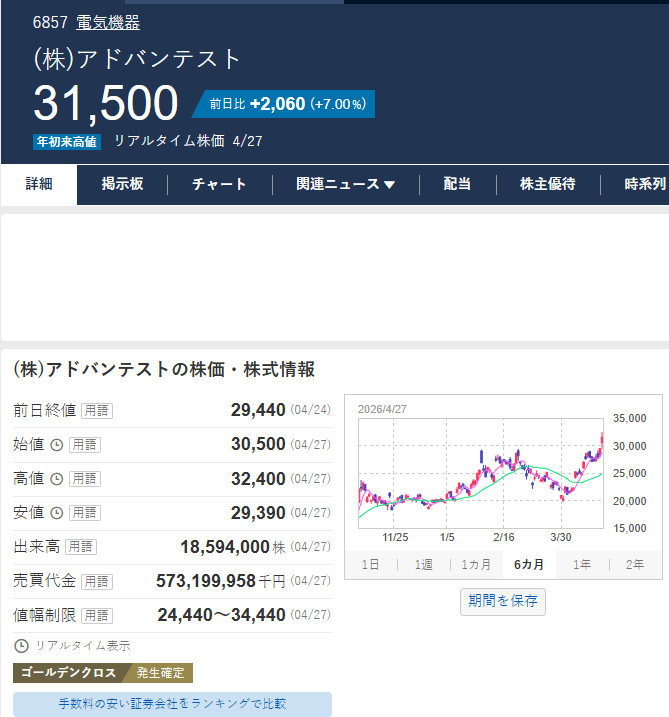The height and width of the screenshot is (717, 669).
Task: Click the 発生確定 label
Action: coord(160,673)
